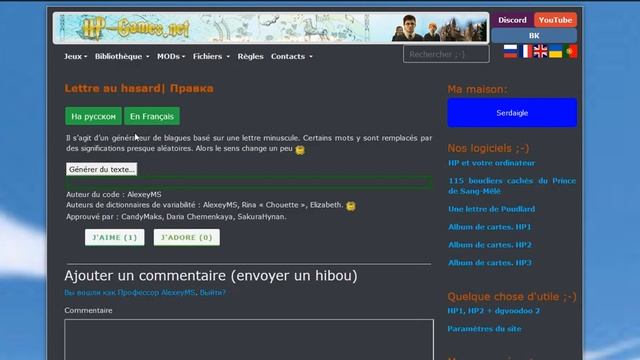Focus the Rechercher search field
Image resolution: width=640 pixels, height=360 pixels.
[446, 54]
